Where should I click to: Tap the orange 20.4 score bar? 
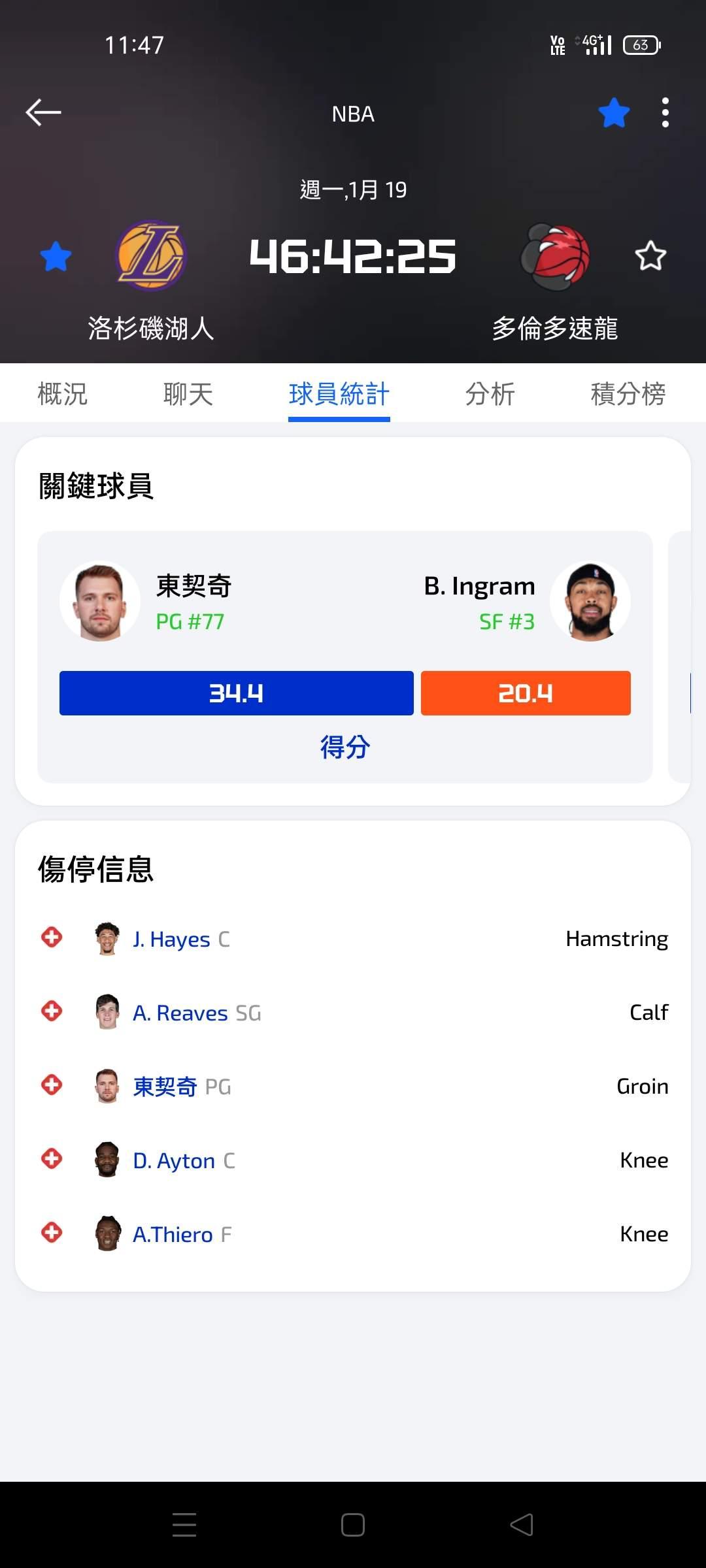(x=526, y=693)
